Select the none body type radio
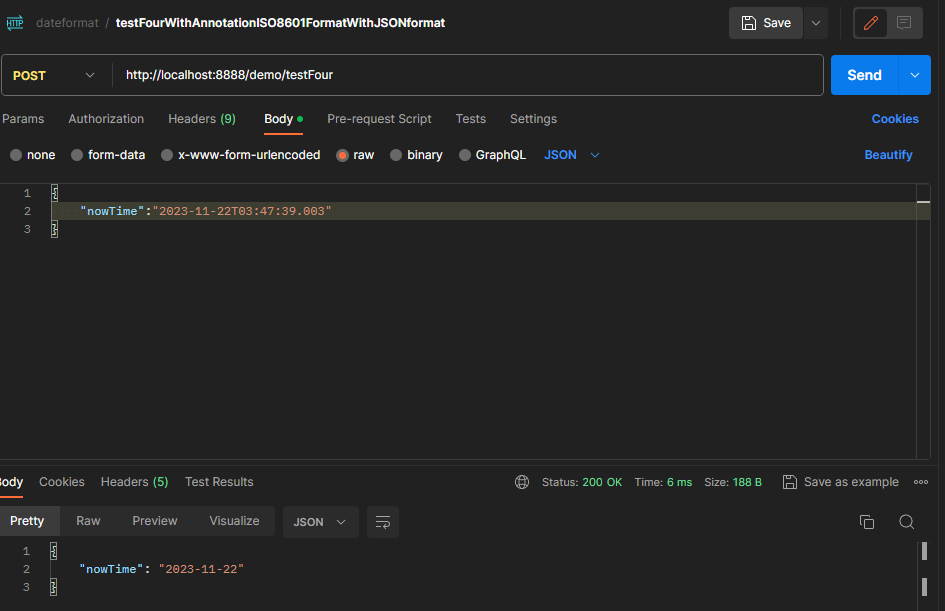 coord(16,155)
